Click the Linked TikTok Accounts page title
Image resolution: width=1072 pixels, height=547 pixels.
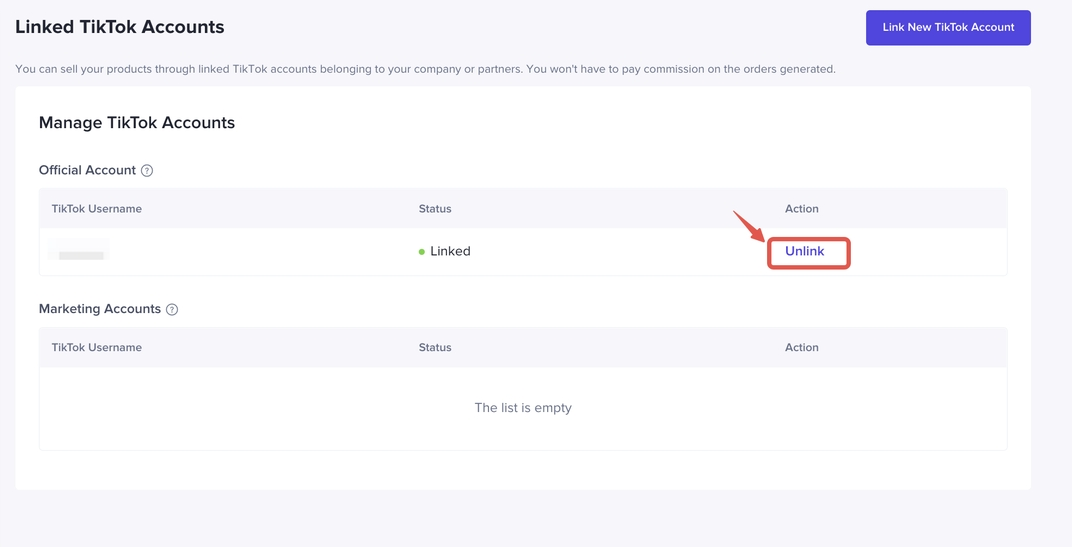[120, 28]
